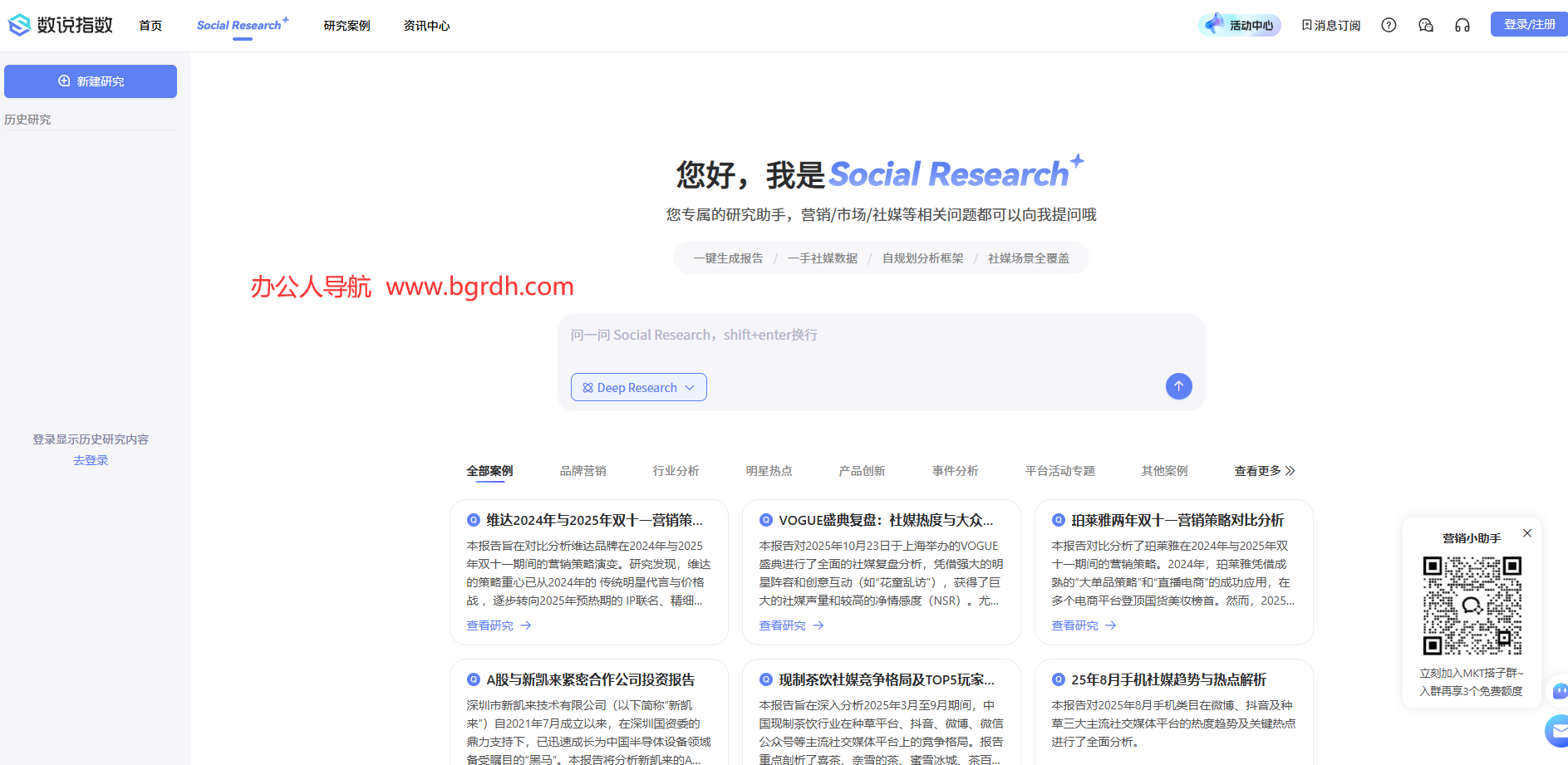
Task: Close the 营销小助手 popup
Action: [x=1526, y=532]
